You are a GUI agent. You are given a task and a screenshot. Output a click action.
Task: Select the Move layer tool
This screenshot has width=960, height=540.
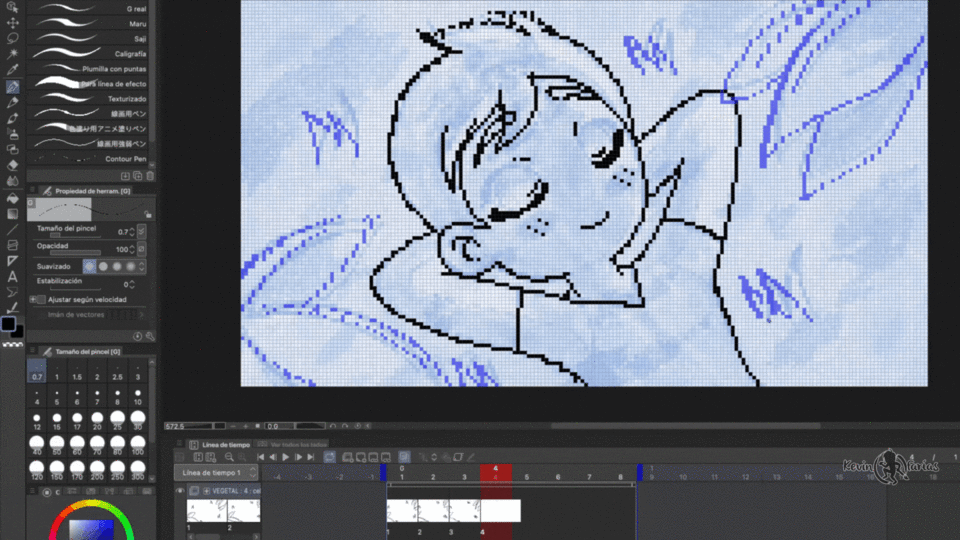(12, 23)
